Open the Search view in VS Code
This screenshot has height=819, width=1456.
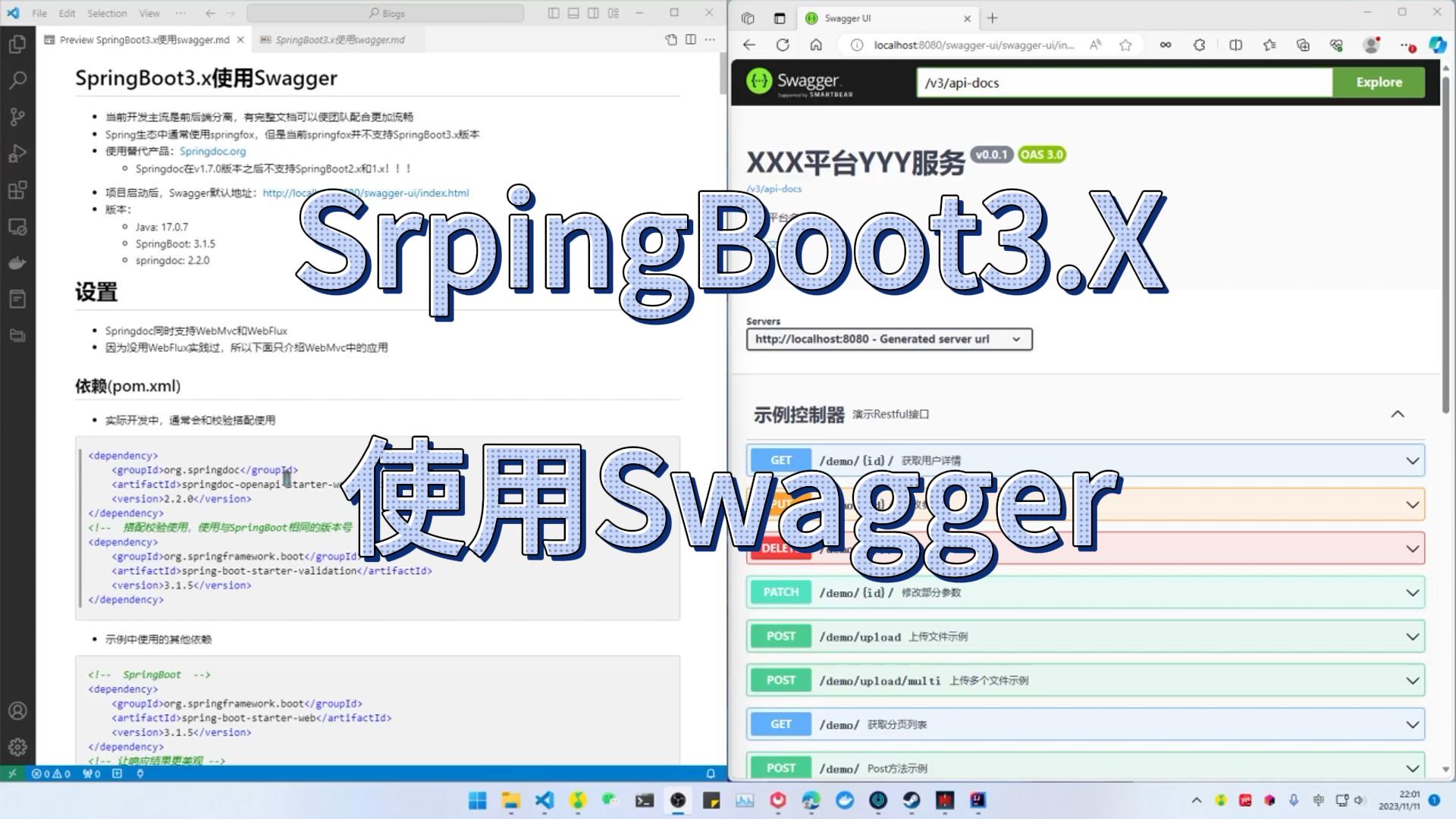pyautogui.click(x=17, y=80)
